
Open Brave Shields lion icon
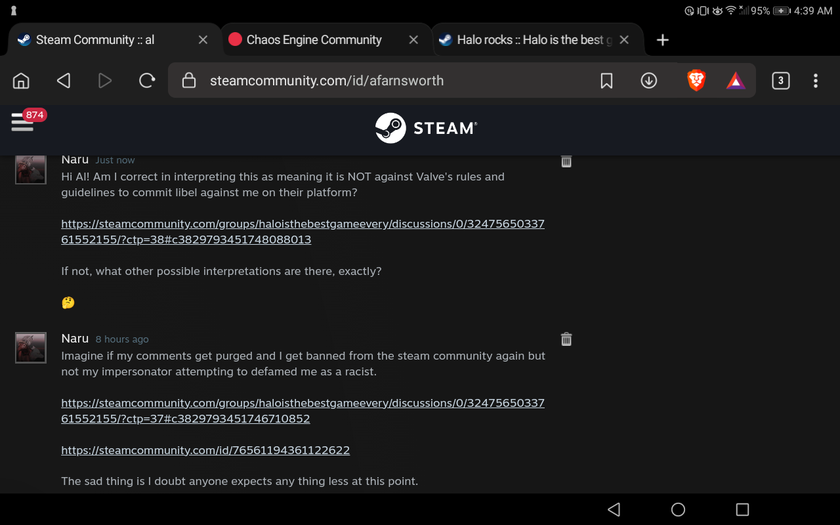click(x=696, y=80)
